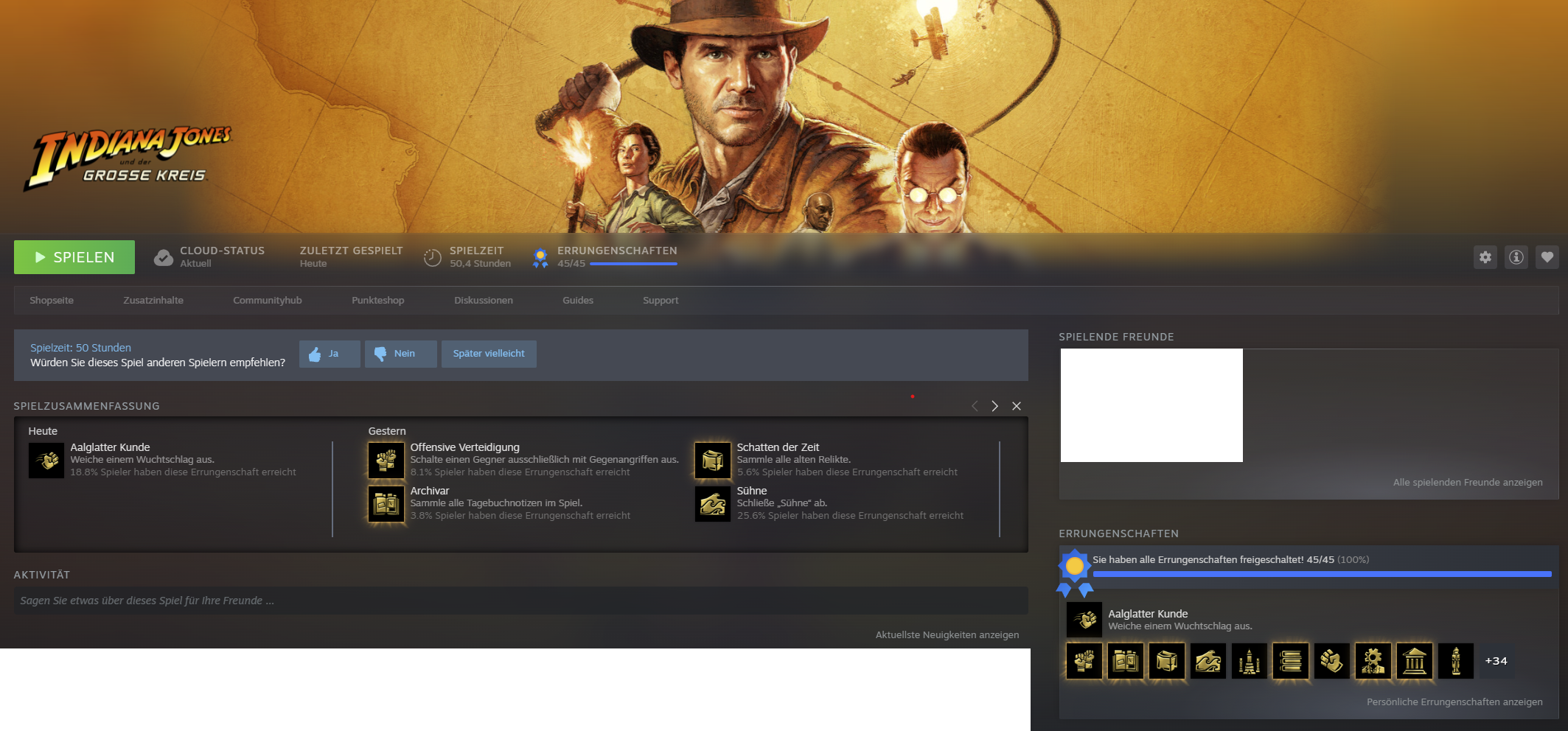Click the Errungenschaften medal icon
Screen dimensions: 1568x731
pos(540,257)
